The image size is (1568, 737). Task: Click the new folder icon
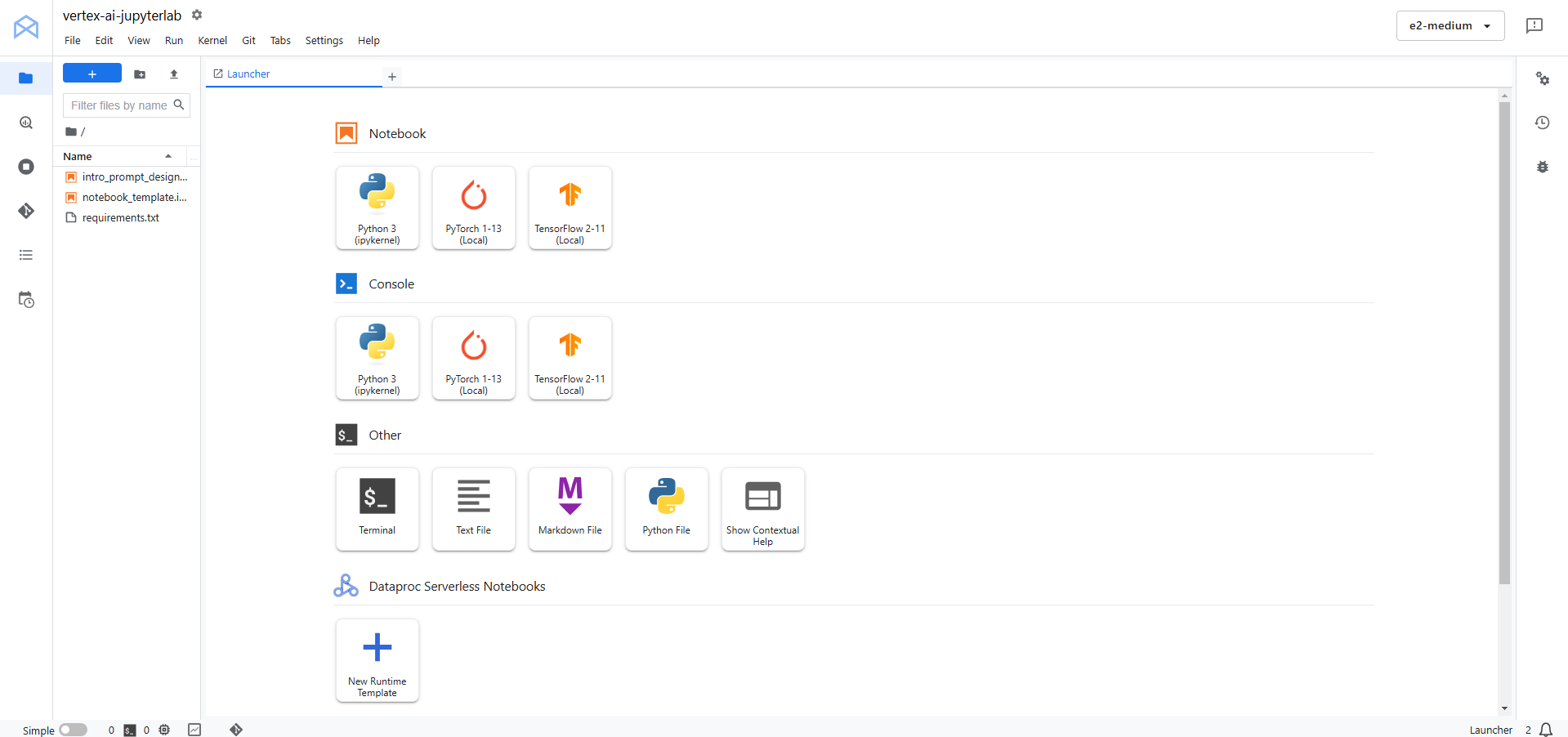[x=140, y=74]
